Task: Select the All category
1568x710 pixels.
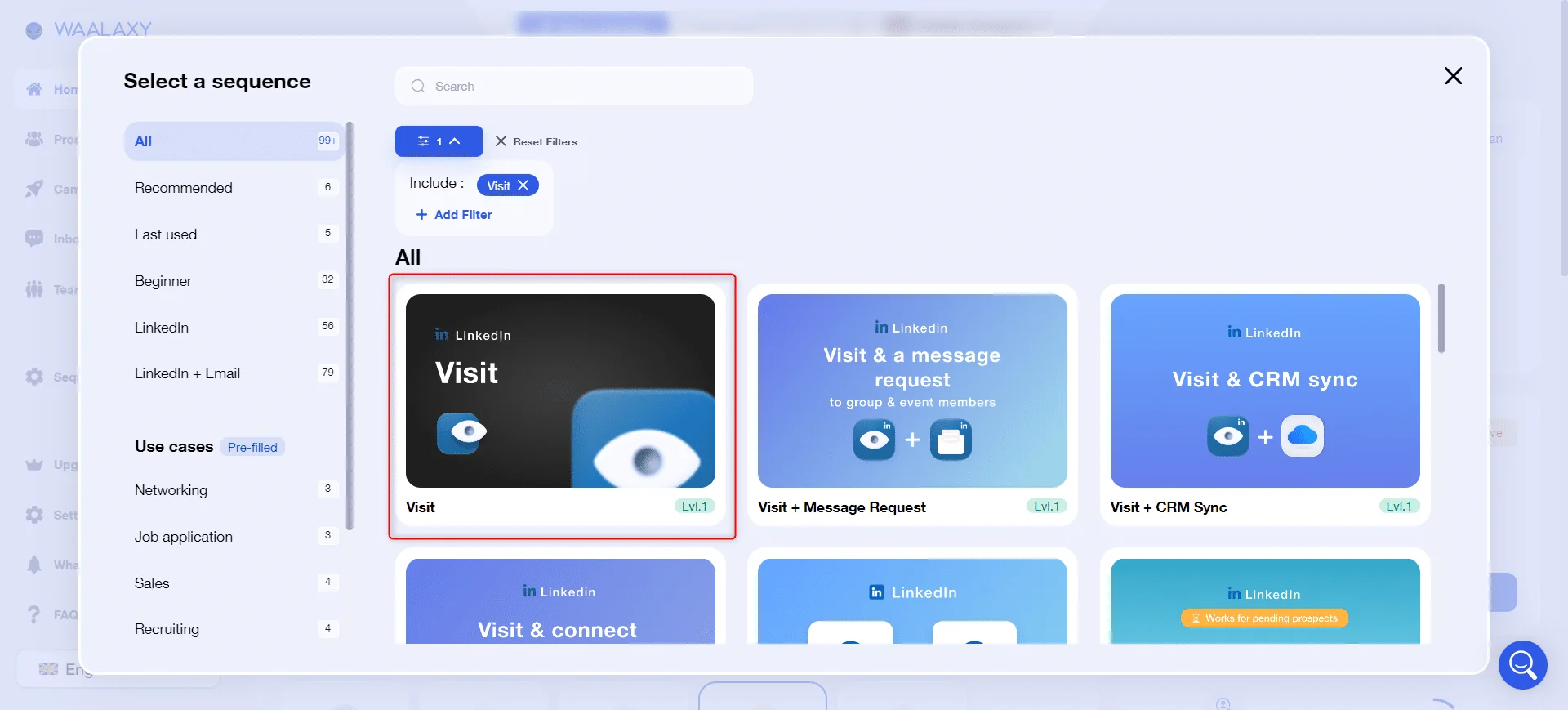Action: 234,141
